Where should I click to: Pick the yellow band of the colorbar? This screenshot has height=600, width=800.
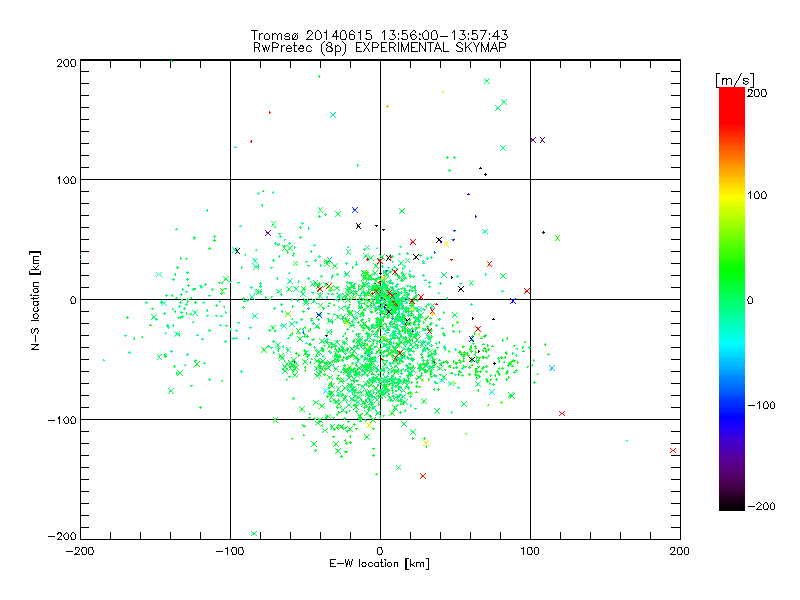(x=732, y=195)
